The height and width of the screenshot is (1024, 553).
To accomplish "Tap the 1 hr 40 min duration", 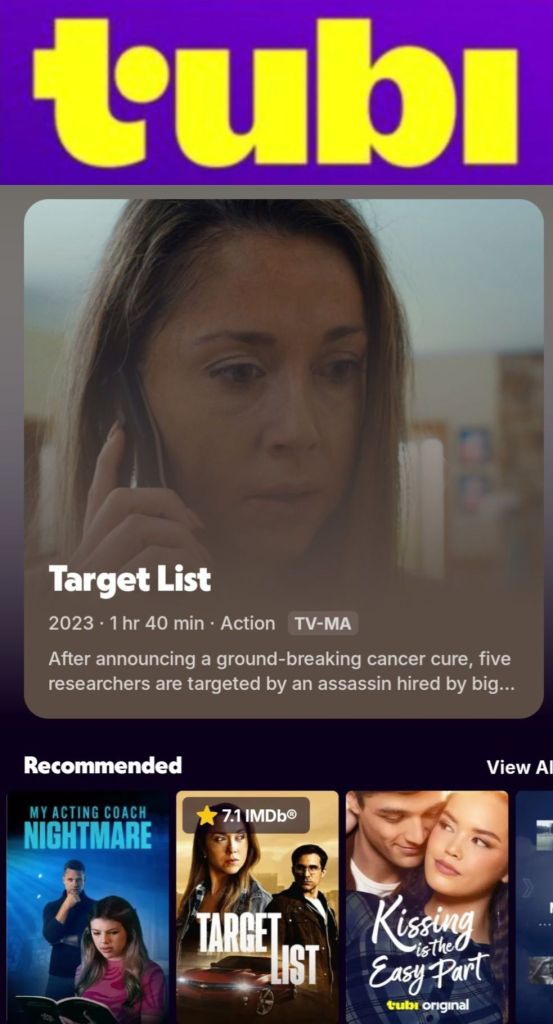I will pos(157,624).
